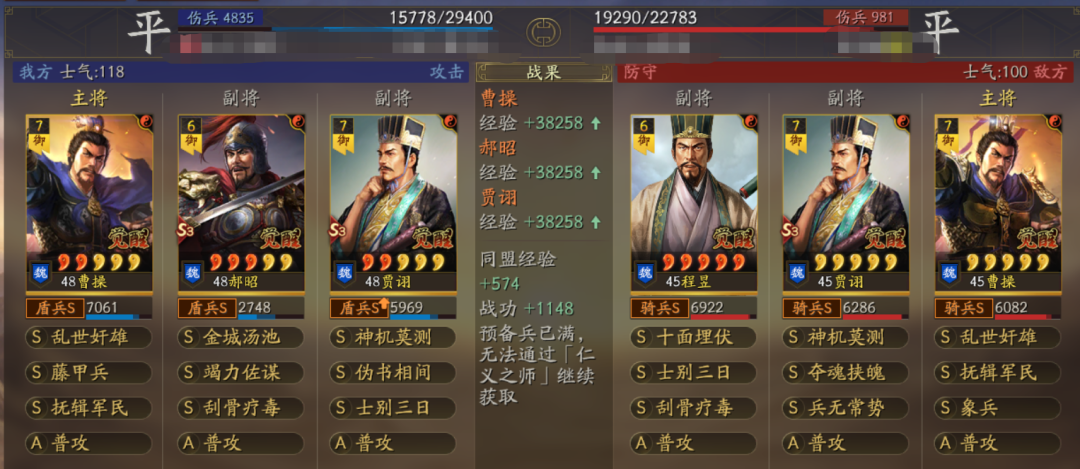Select the 金城汤池 skill under 郝昭

pyautogui.click(x=240, y=337)
